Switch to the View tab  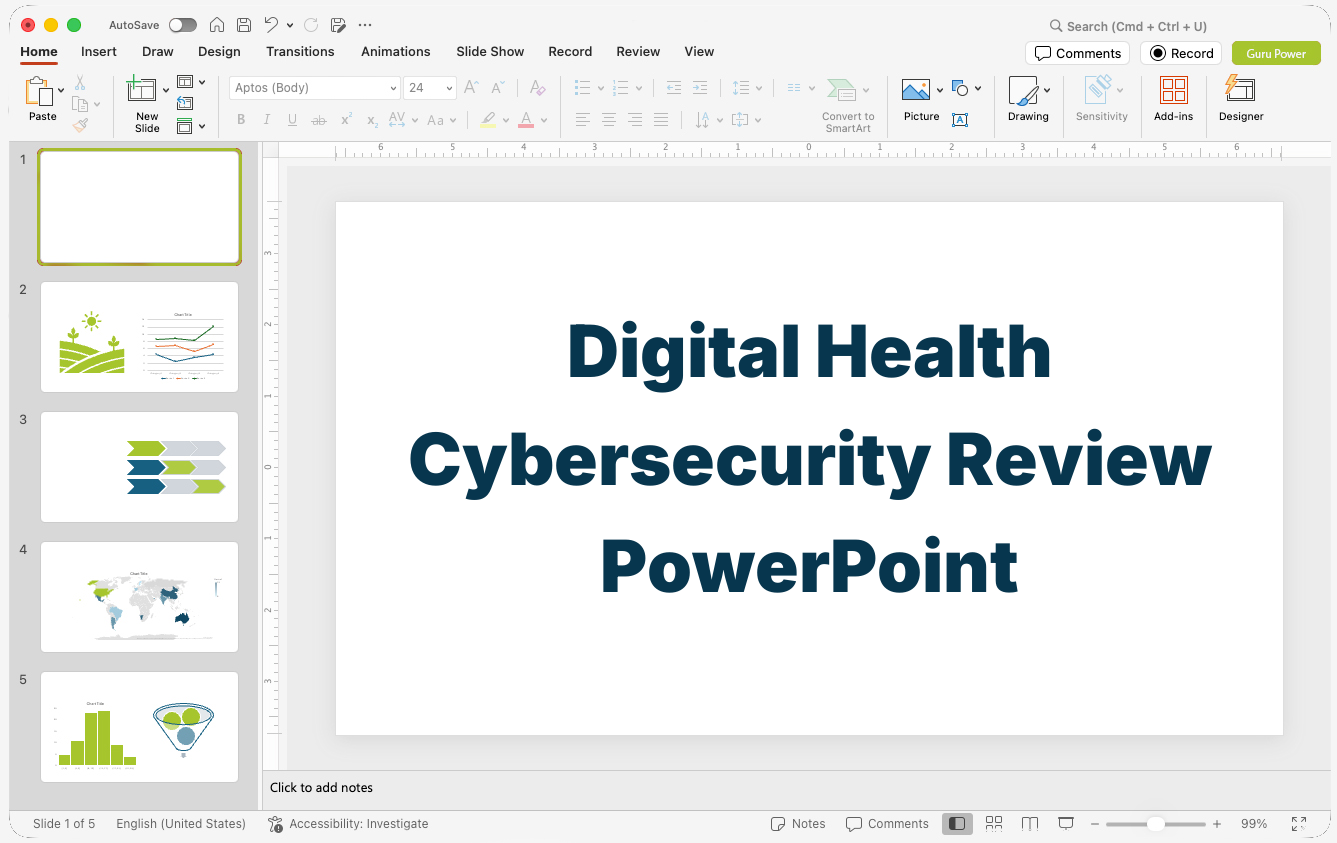699,51
